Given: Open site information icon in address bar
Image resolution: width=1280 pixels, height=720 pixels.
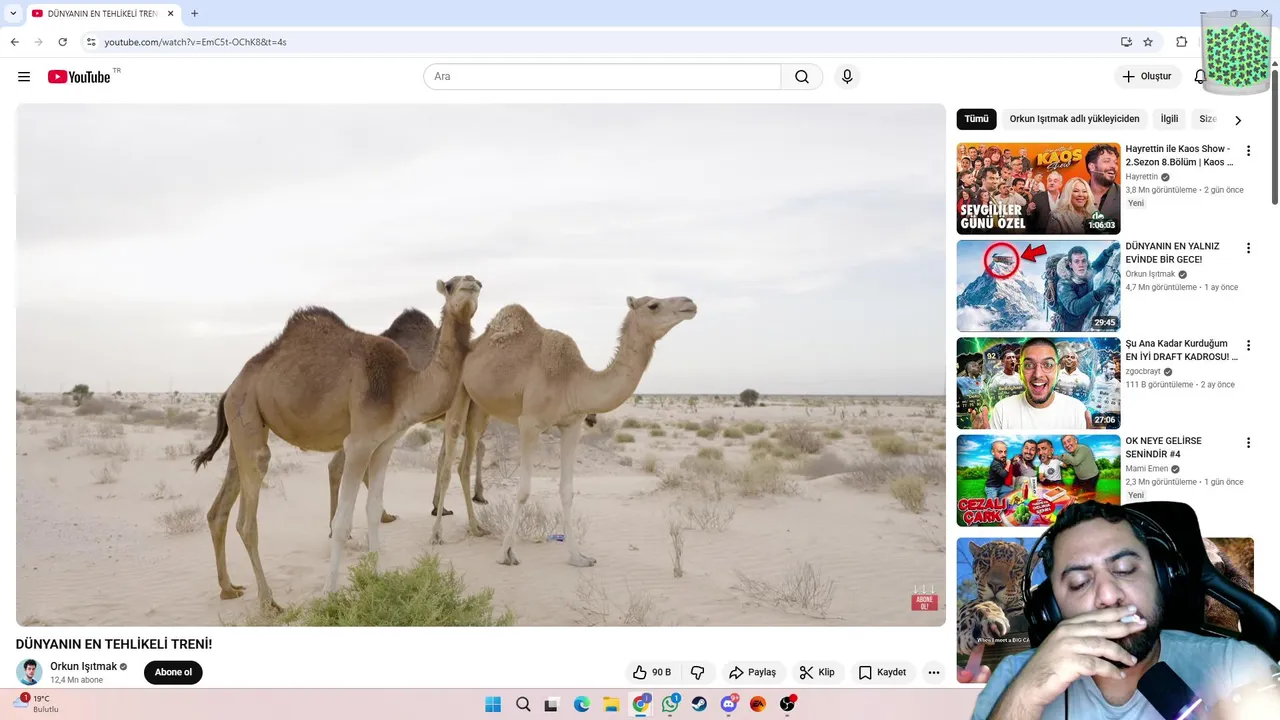Looking at the screenshot, I should 90,42.
